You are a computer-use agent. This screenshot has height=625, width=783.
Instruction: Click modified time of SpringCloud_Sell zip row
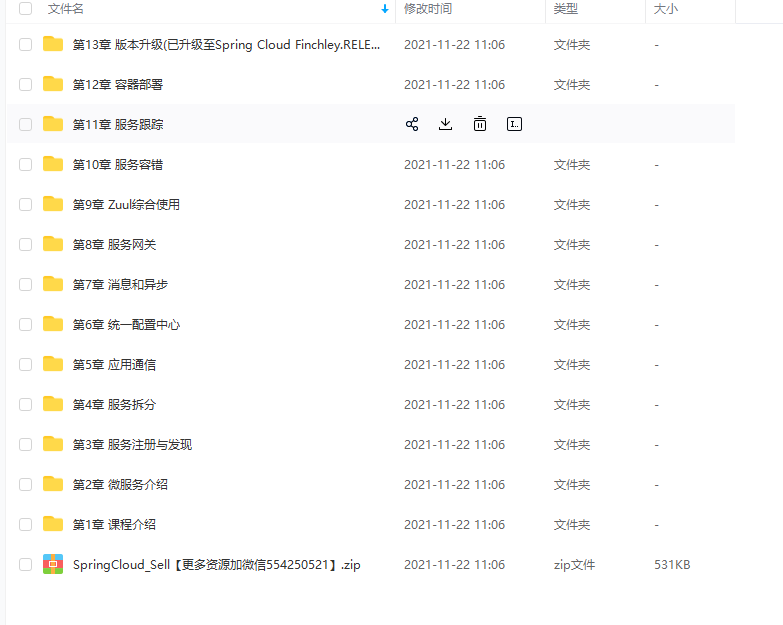click(454, 565)
